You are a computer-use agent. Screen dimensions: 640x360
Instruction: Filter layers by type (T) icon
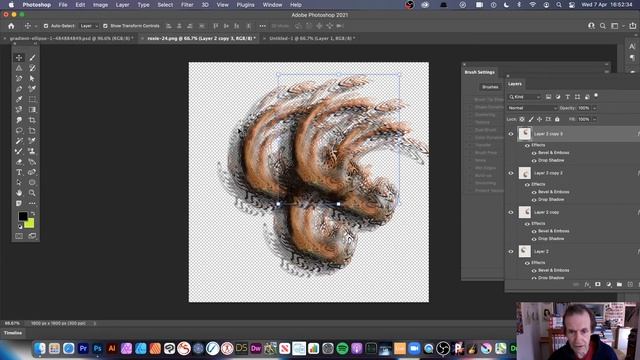click(567, 97)
